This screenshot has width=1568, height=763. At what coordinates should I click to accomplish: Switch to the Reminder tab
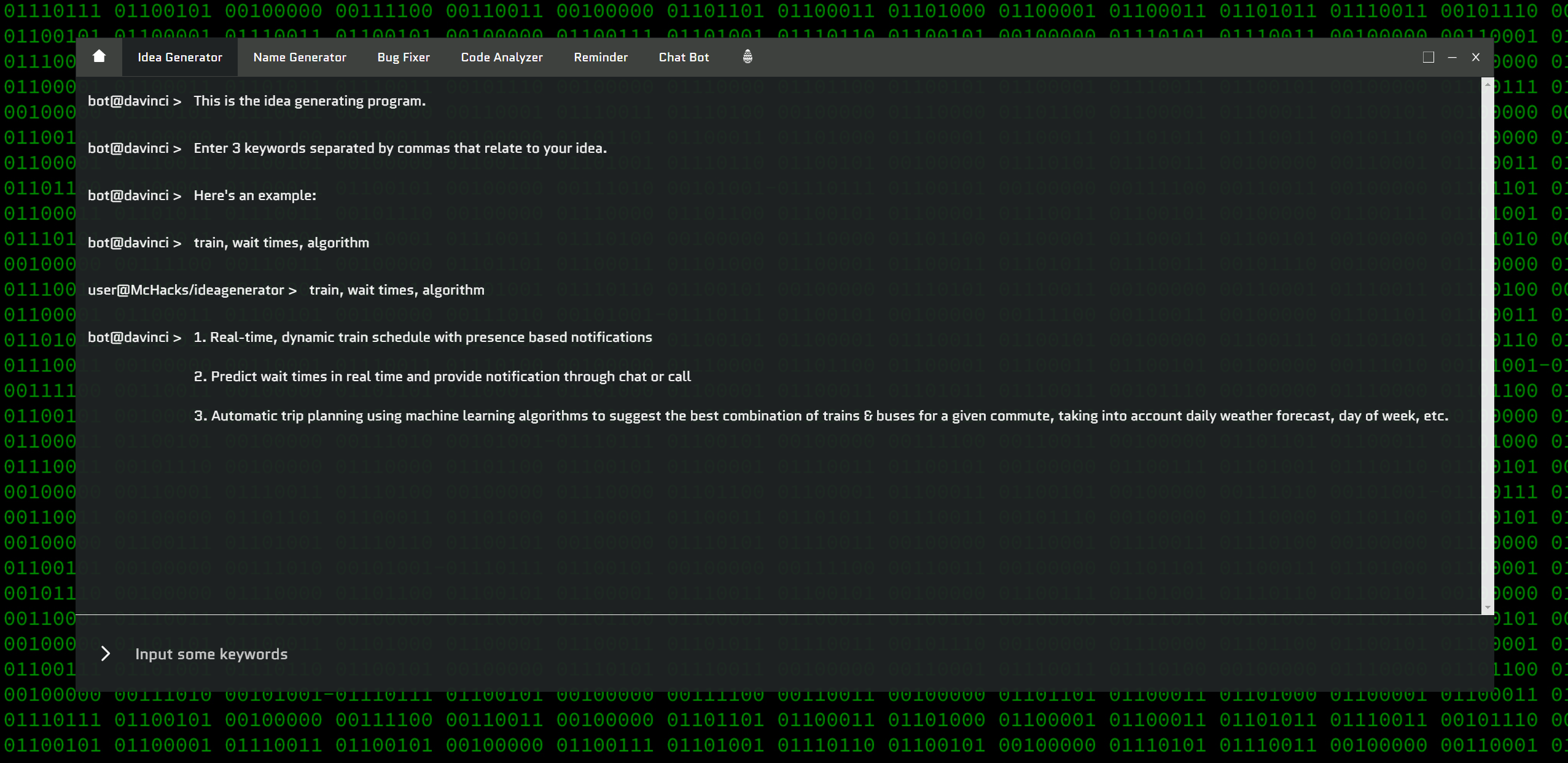click(x=601, y=57)
